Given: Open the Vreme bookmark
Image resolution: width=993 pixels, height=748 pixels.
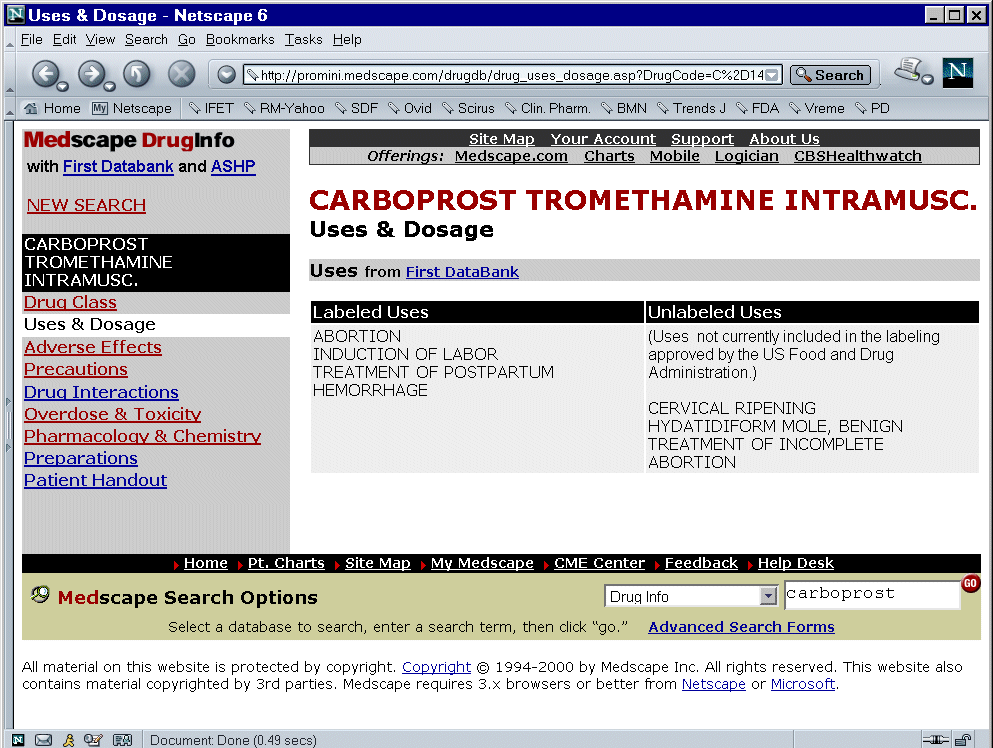Looking at the screenshot, I should [817, 108].
